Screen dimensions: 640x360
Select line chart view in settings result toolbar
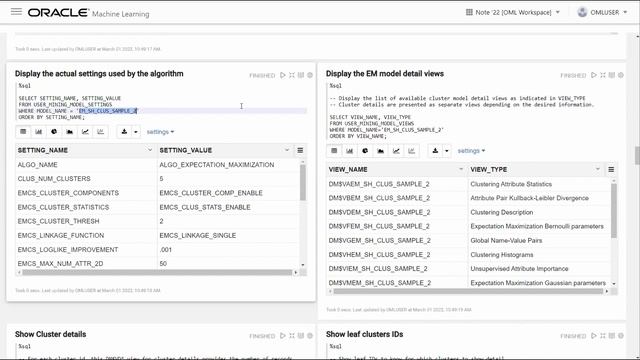pos(85,132)
